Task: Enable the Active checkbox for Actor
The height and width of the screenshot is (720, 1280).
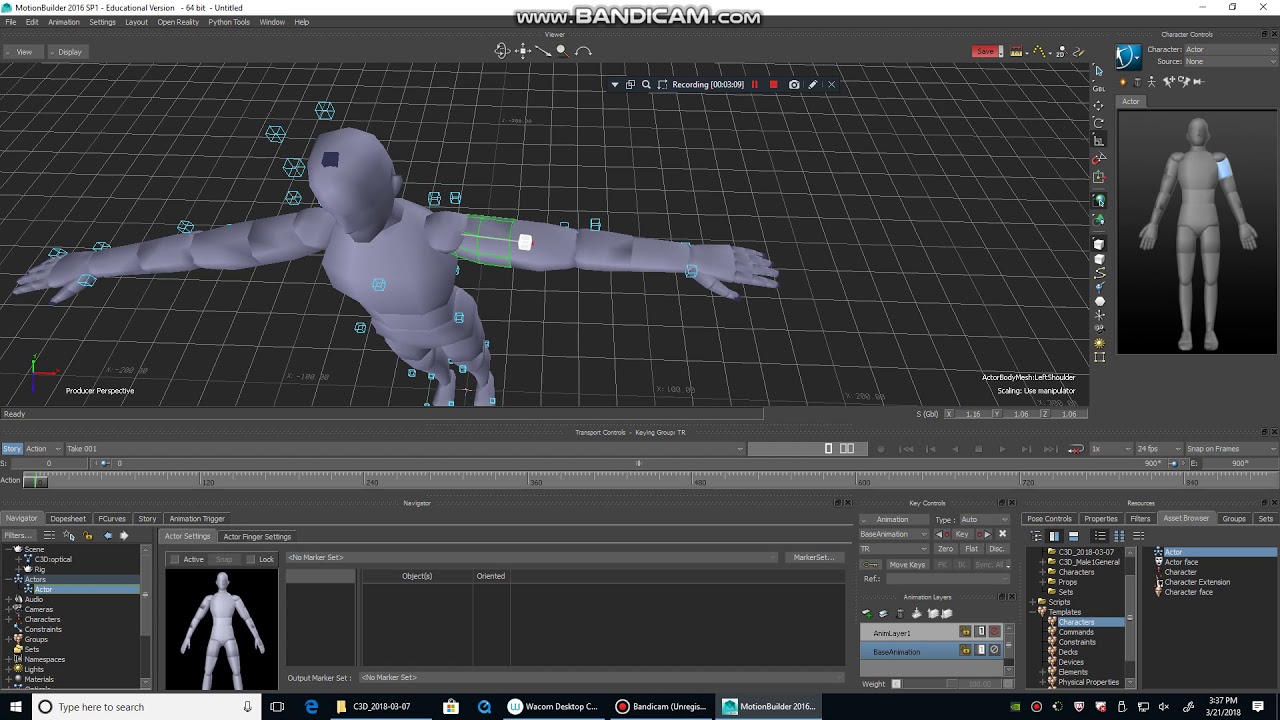Action: pos(175,559)
